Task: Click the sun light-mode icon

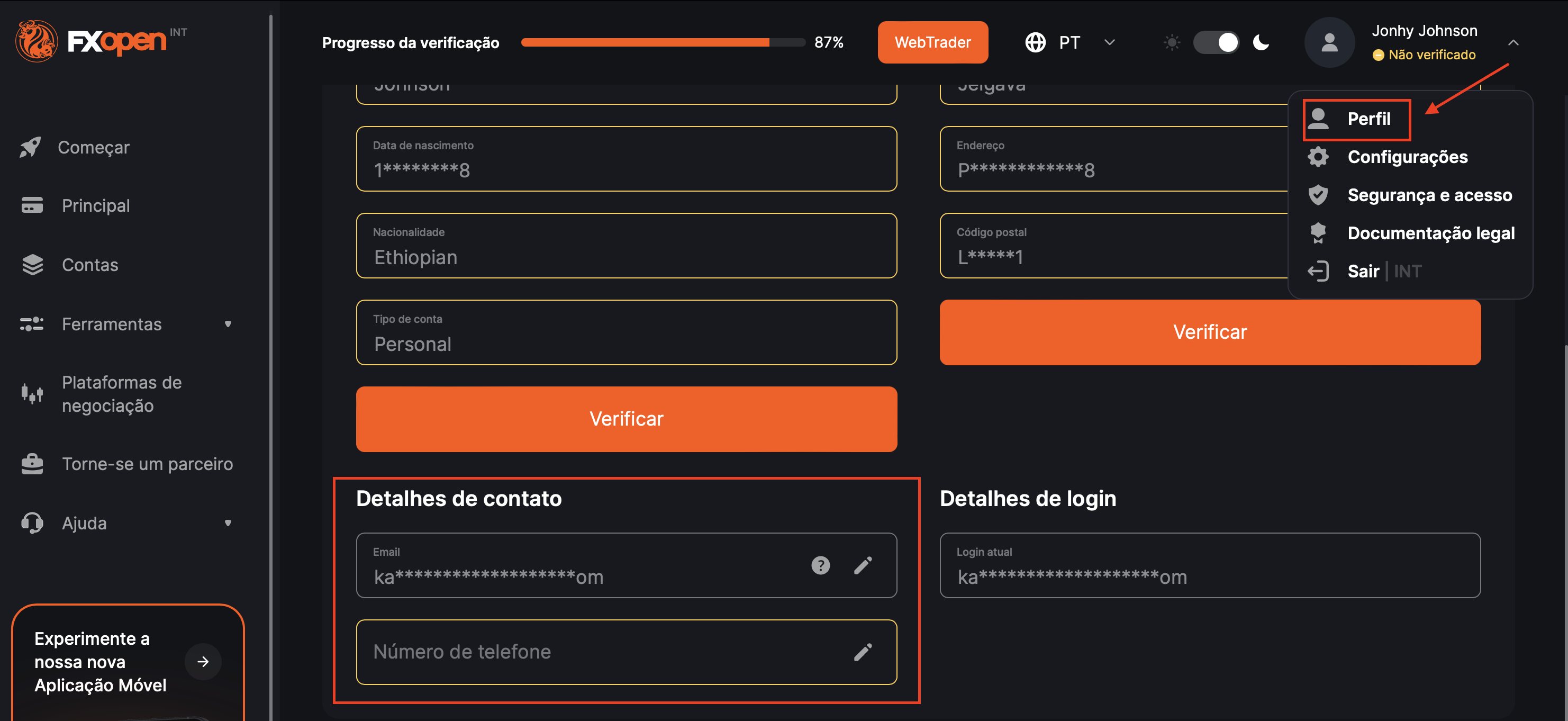Action: click(1171, 42)
